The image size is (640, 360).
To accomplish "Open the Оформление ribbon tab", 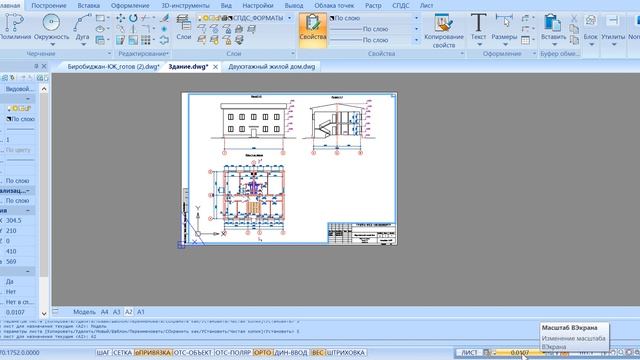I will coord(130,6).
